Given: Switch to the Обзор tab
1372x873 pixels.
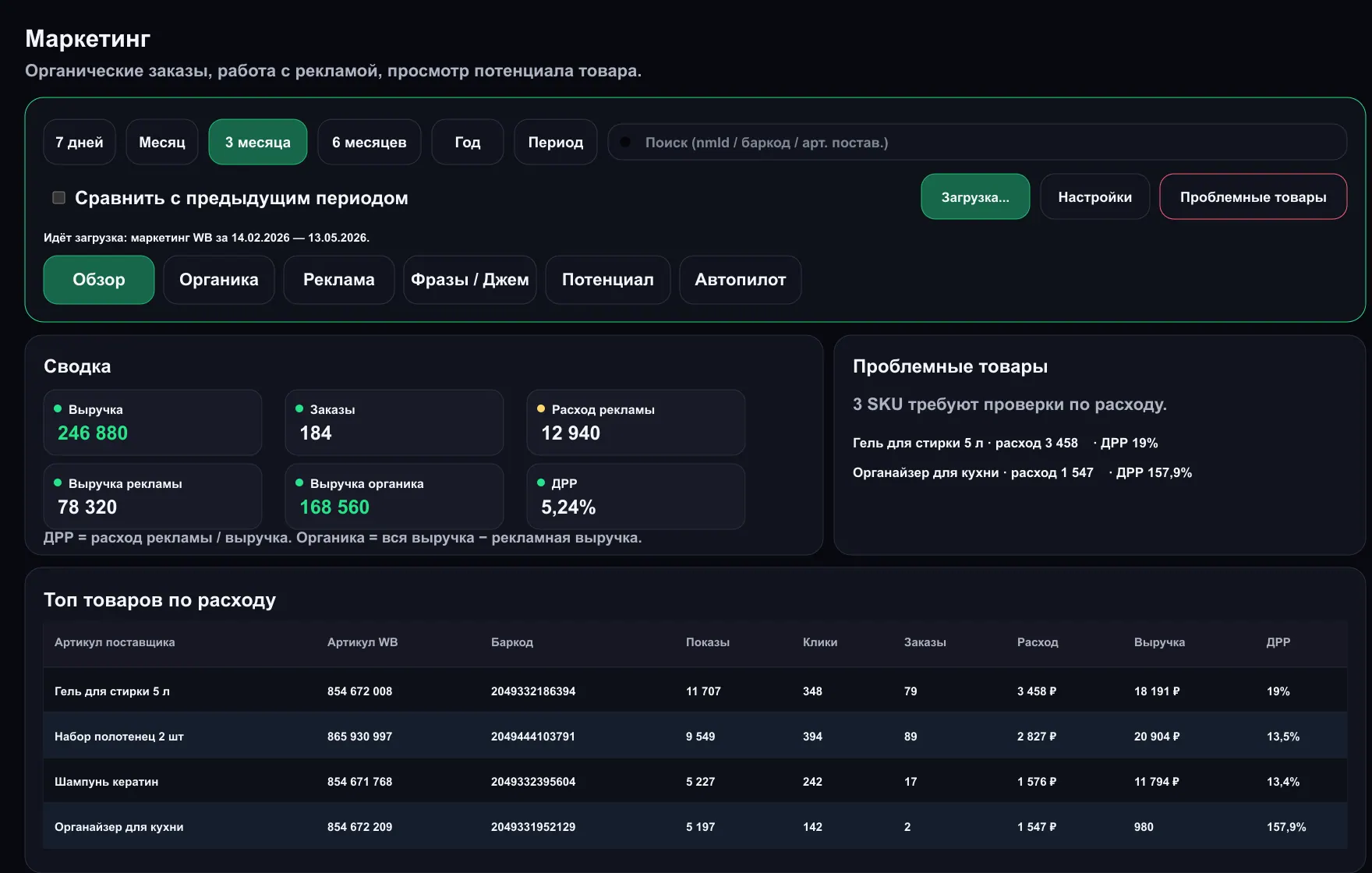Looking at the screenshot, I should tap(99, 280).
